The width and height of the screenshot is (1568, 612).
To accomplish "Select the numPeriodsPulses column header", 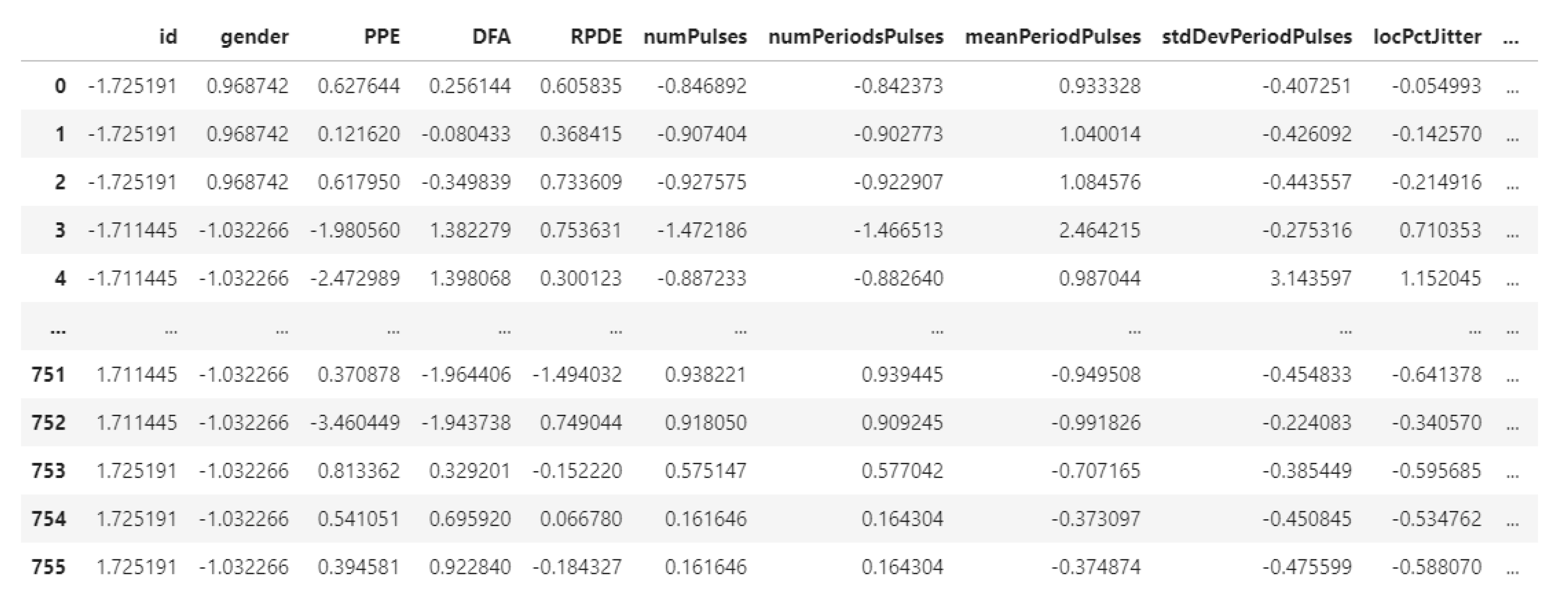I will 855,37.
